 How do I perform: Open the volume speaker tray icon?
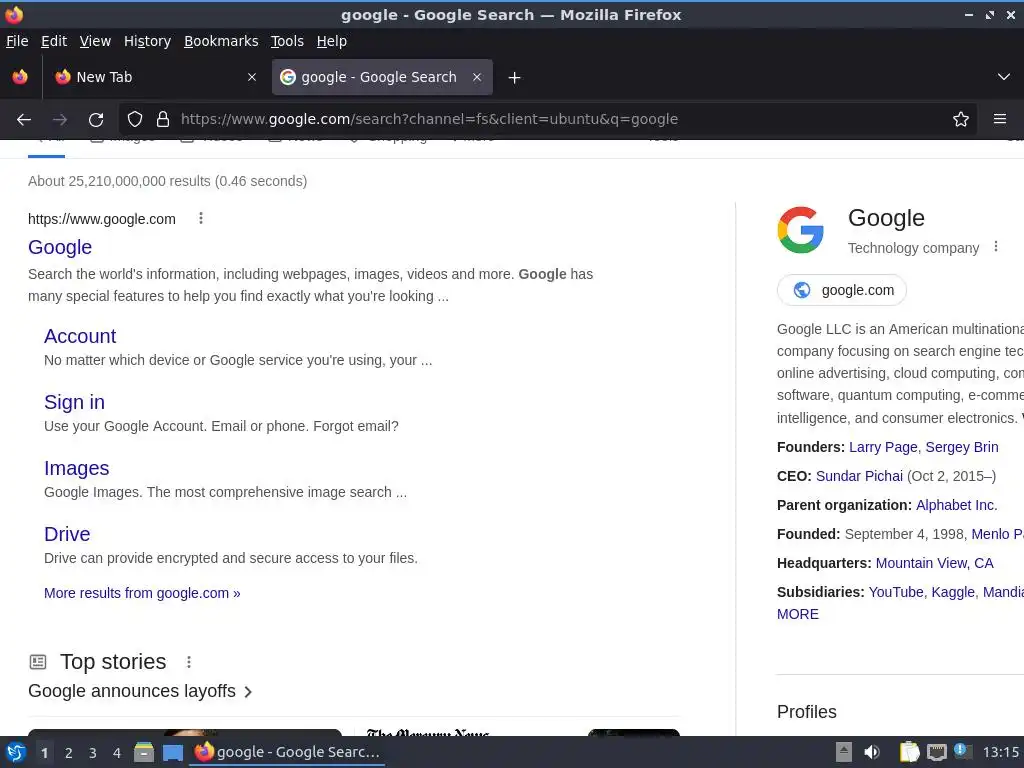(871, 752)
